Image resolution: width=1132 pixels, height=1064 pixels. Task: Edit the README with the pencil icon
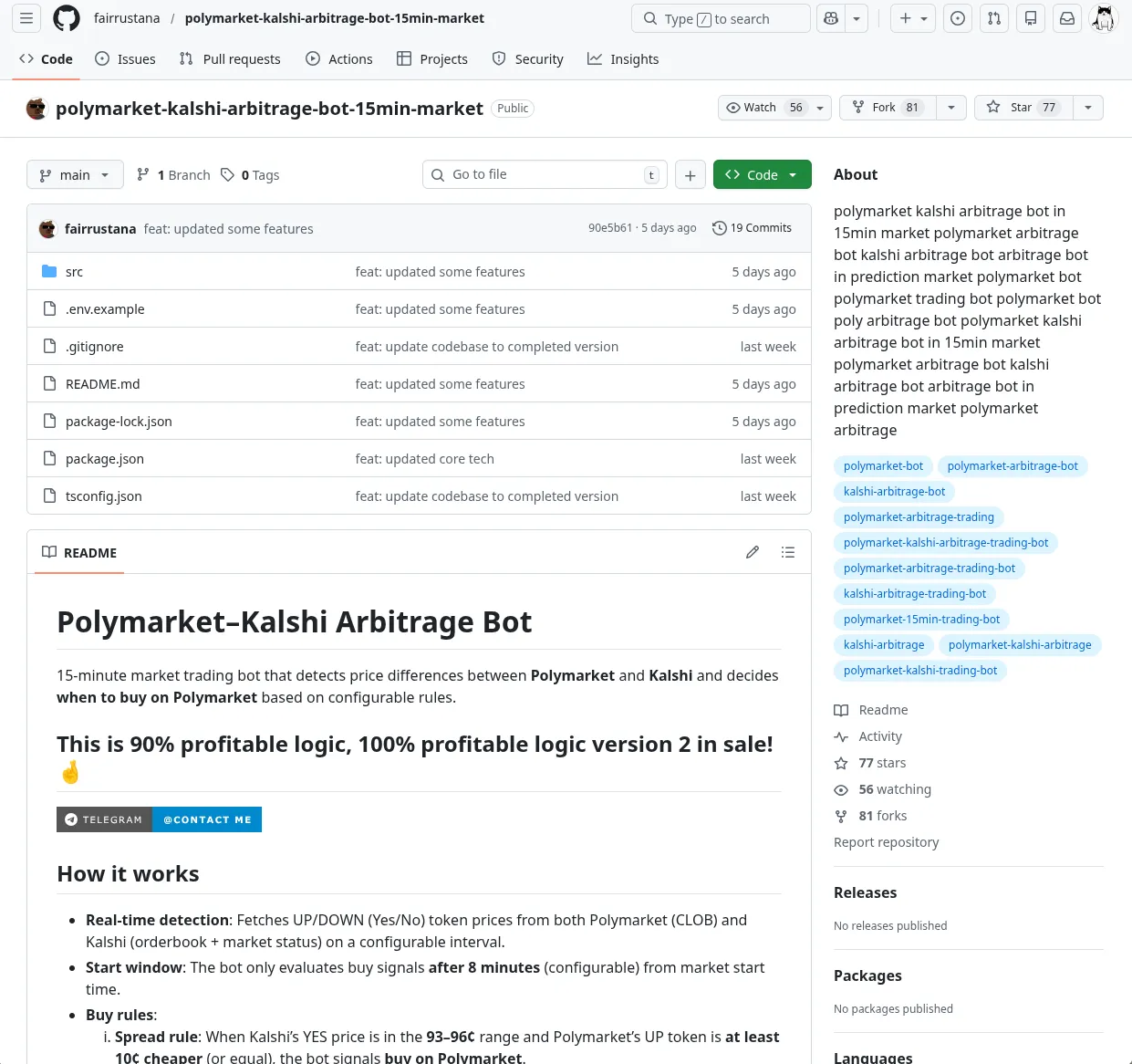753,552
